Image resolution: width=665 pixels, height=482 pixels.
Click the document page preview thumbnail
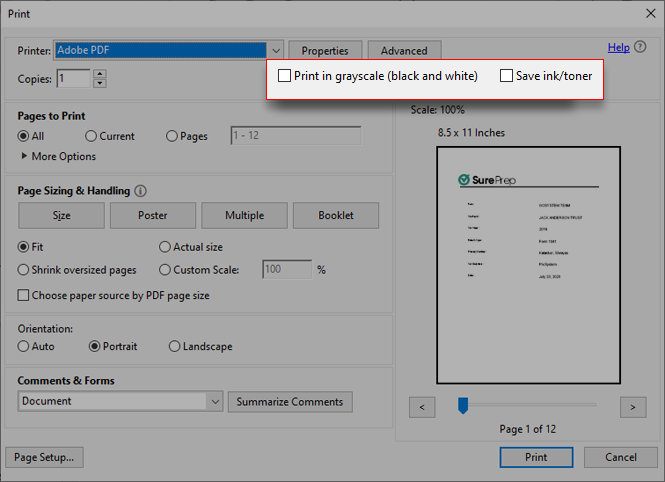pyautogui.click(x=528, y=265)
